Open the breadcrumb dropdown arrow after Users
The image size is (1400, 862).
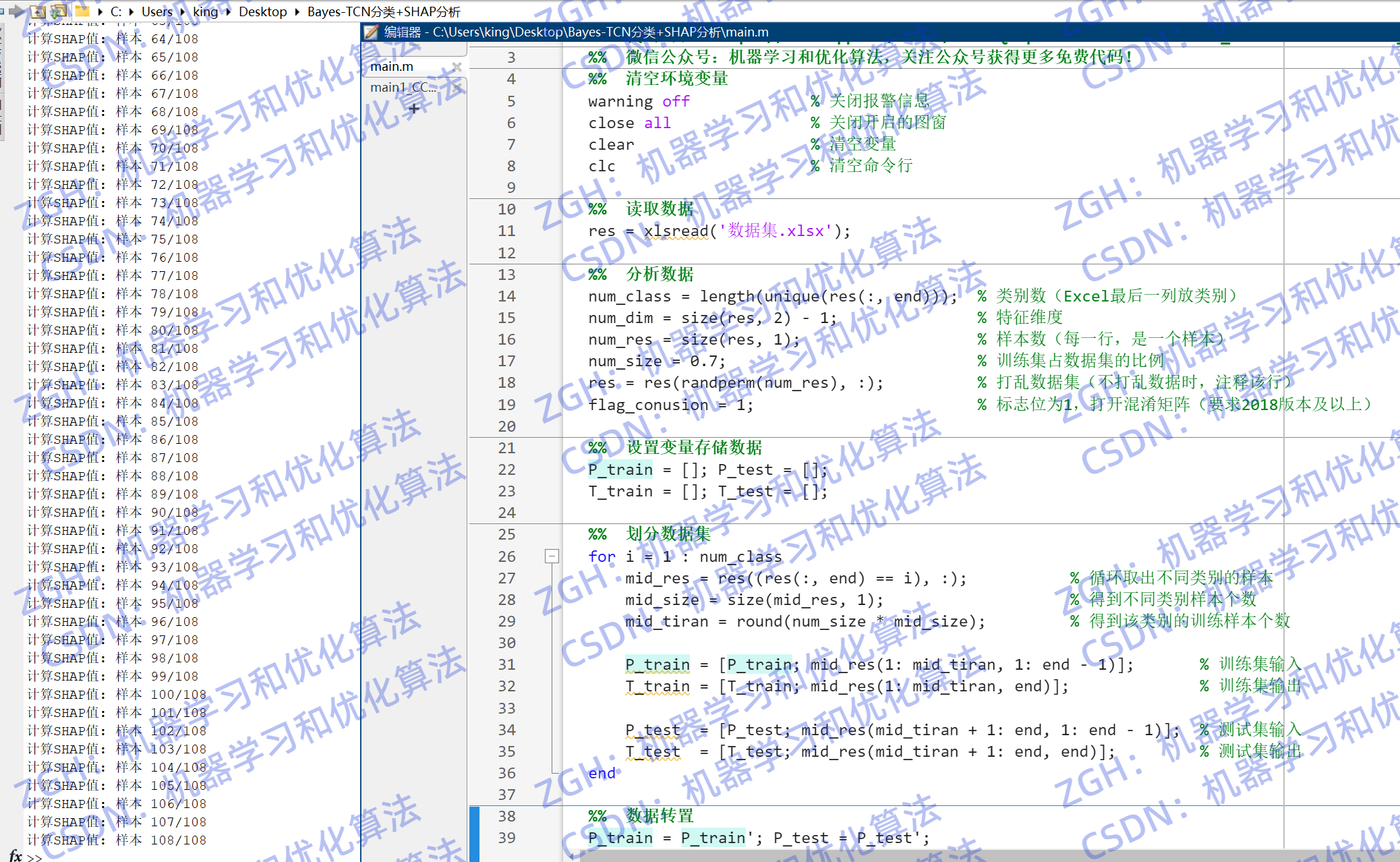[x=182, y=12]
